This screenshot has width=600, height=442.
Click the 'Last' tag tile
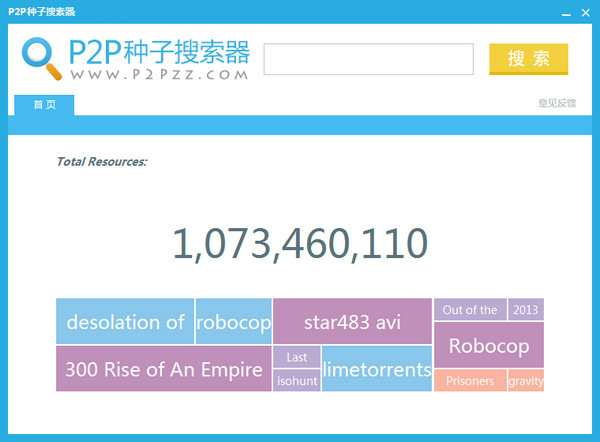click(297, 357)
